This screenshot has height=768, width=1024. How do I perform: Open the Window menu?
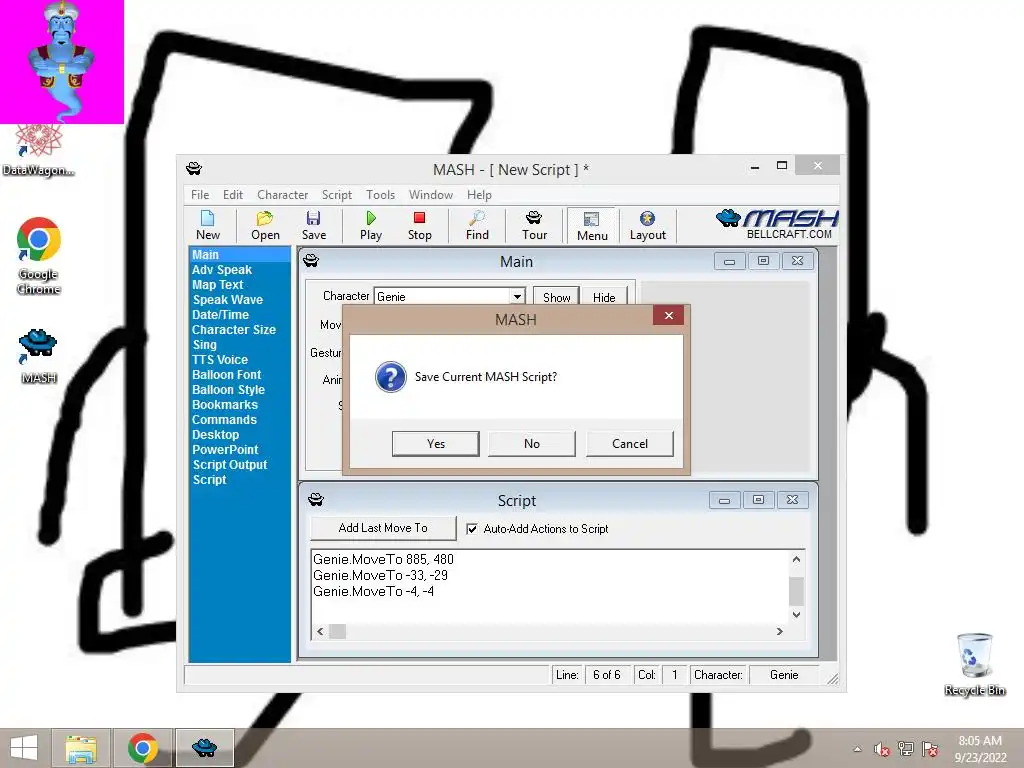coord(430,195)
